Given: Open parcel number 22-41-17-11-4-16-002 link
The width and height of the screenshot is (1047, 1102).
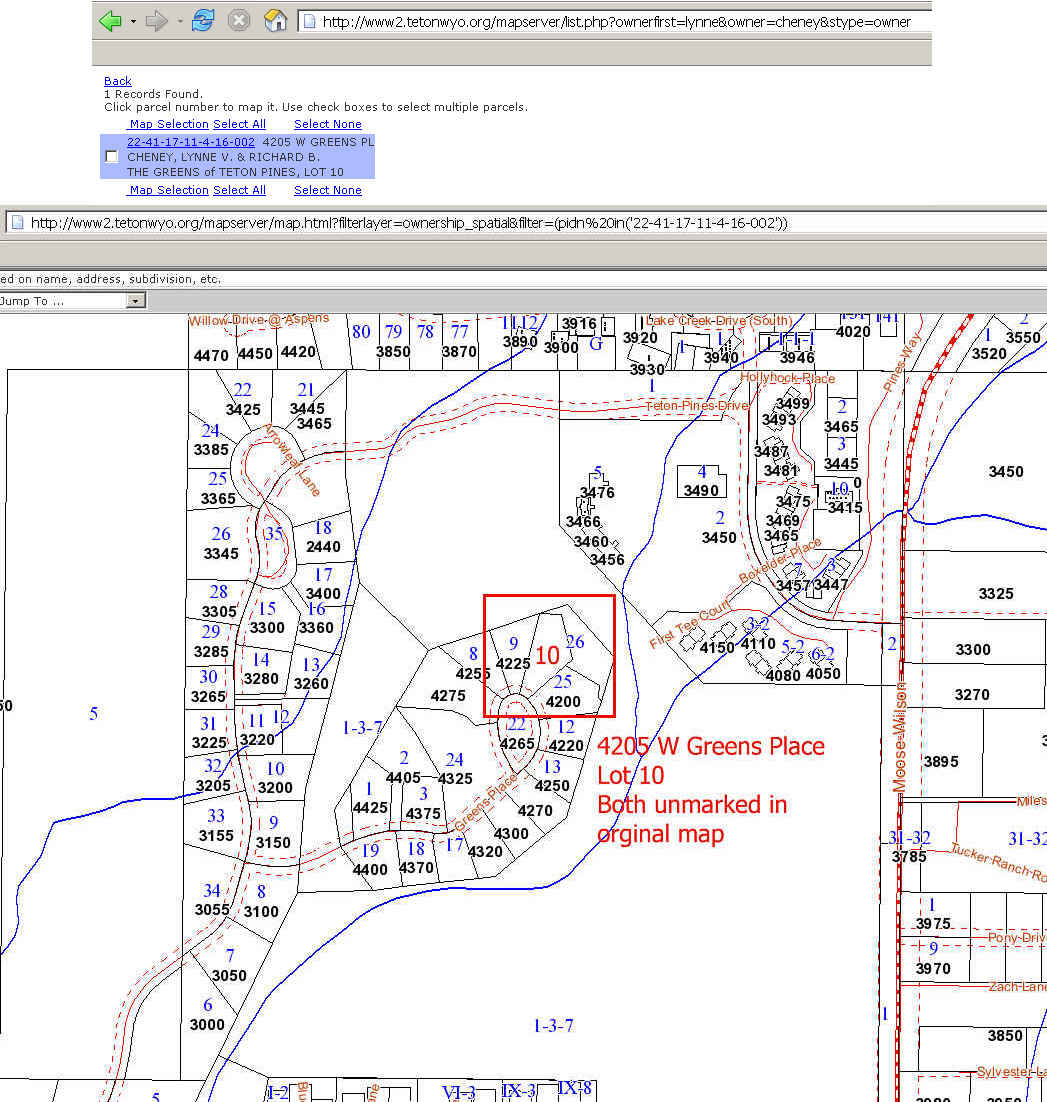Looking at the screenshot, I should pos(190,142).
